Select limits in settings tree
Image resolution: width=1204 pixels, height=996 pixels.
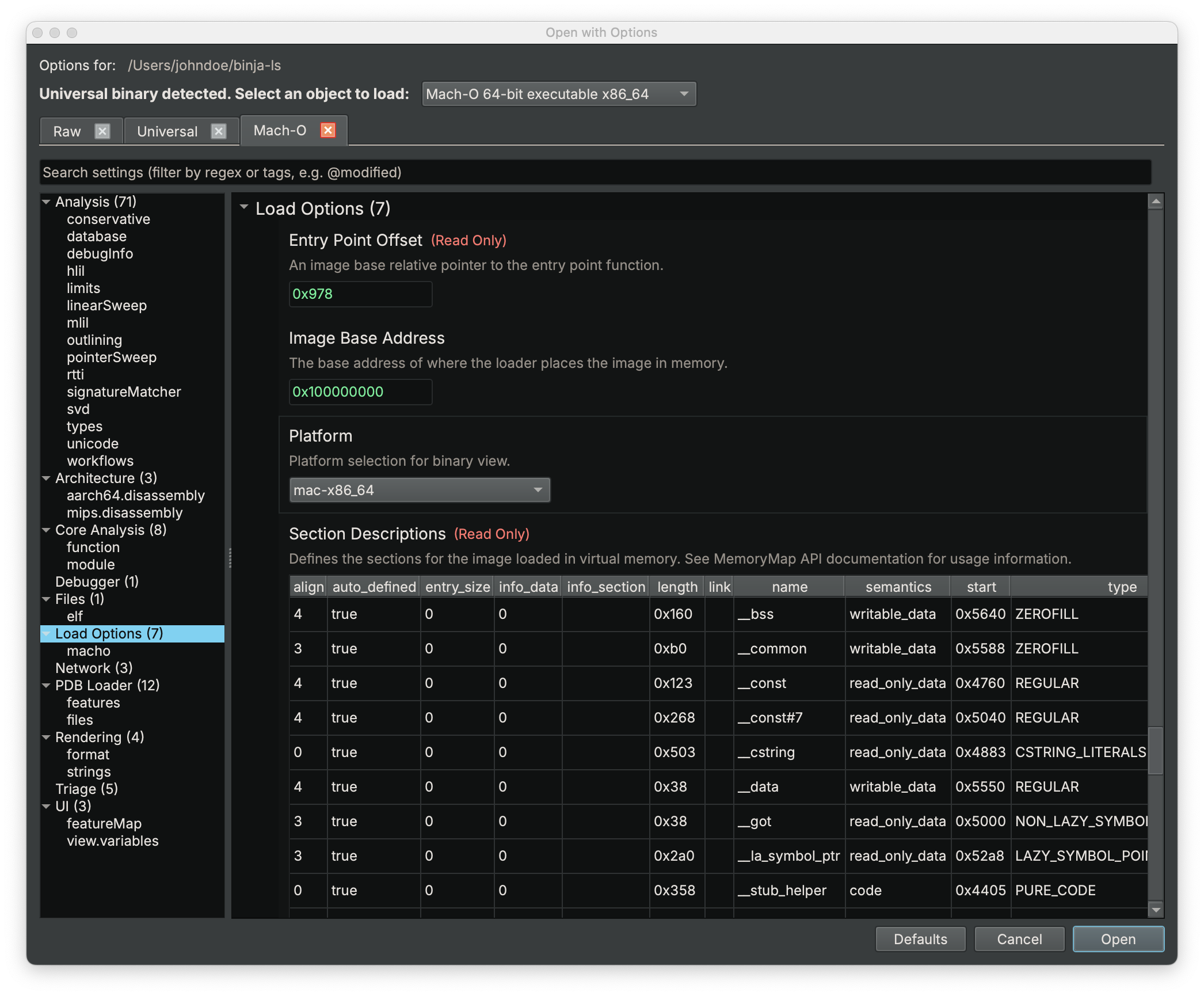click(83, 288)
